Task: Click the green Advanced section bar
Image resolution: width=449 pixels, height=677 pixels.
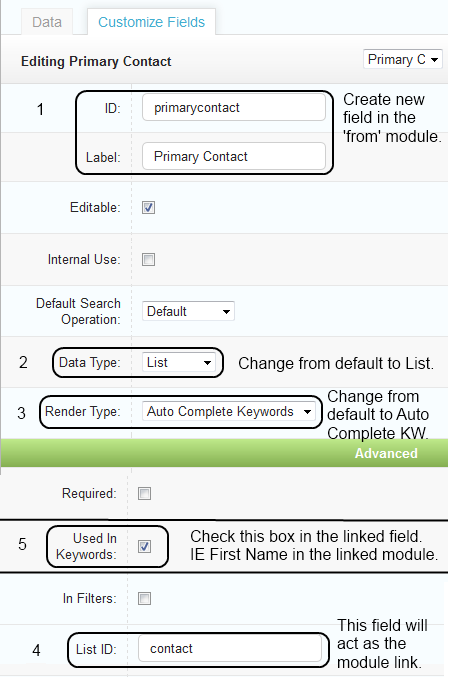Action: tap(224, 453)
